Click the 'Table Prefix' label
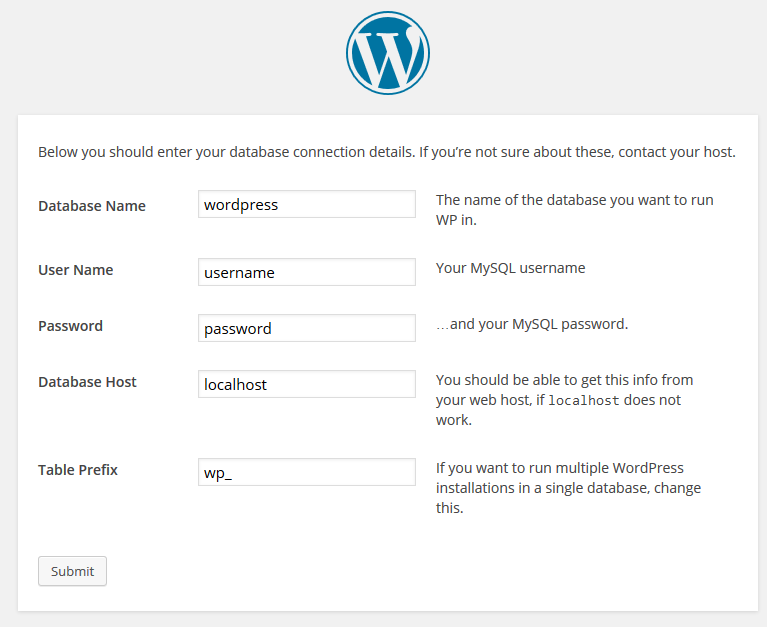The width and height of the screenshot is (767, 627). pyautogui.click(x=78, y=470)
